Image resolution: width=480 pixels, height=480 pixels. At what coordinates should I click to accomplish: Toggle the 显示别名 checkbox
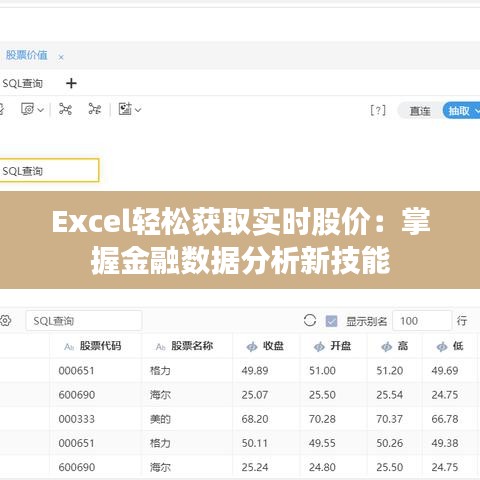click(x=331, y=321)
